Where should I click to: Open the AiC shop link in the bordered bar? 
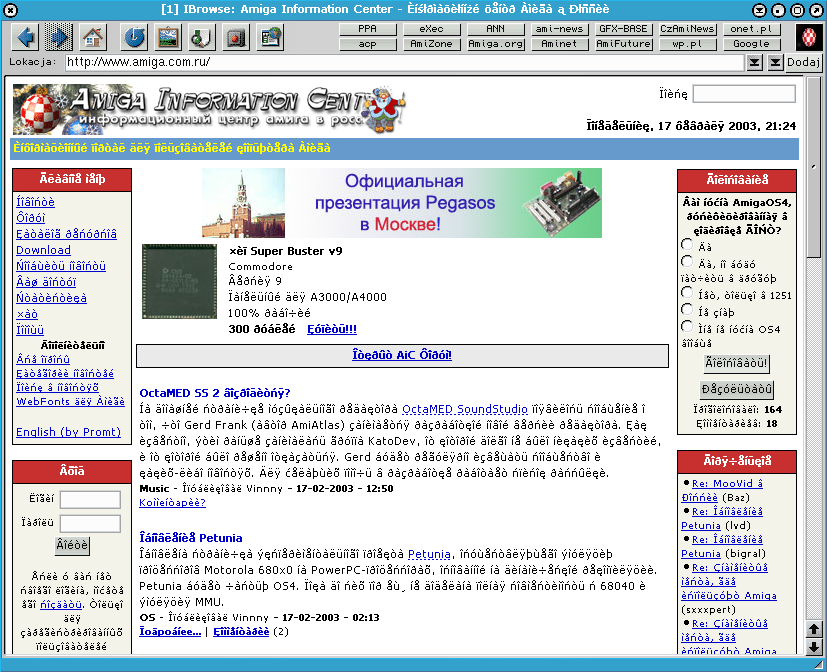(402, 355)
